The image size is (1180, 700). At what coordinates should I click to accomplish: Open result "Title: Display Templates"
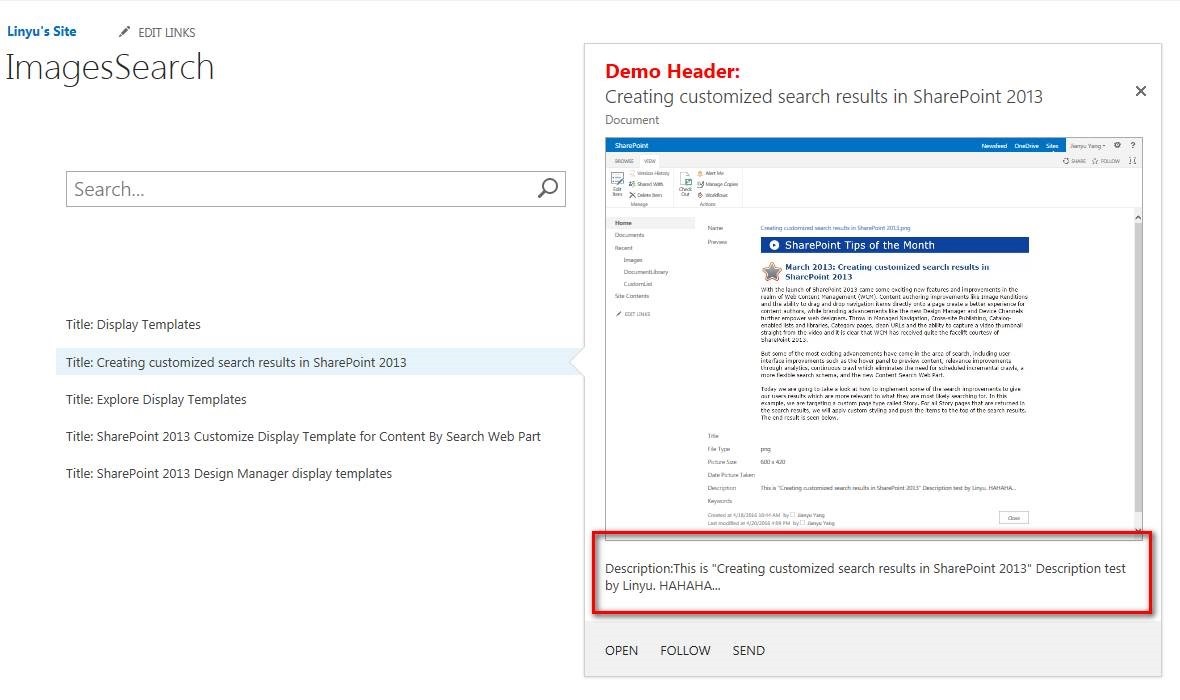pyautogui.click(x=133, y=324)
